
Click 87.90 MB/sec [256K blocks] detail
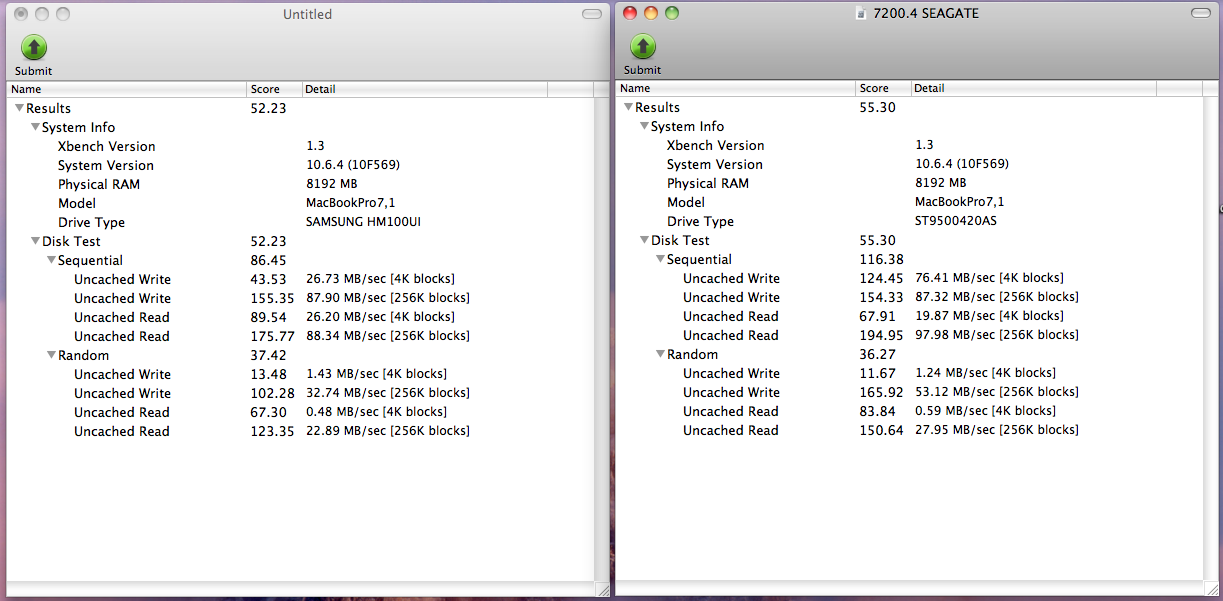[388, 298]
